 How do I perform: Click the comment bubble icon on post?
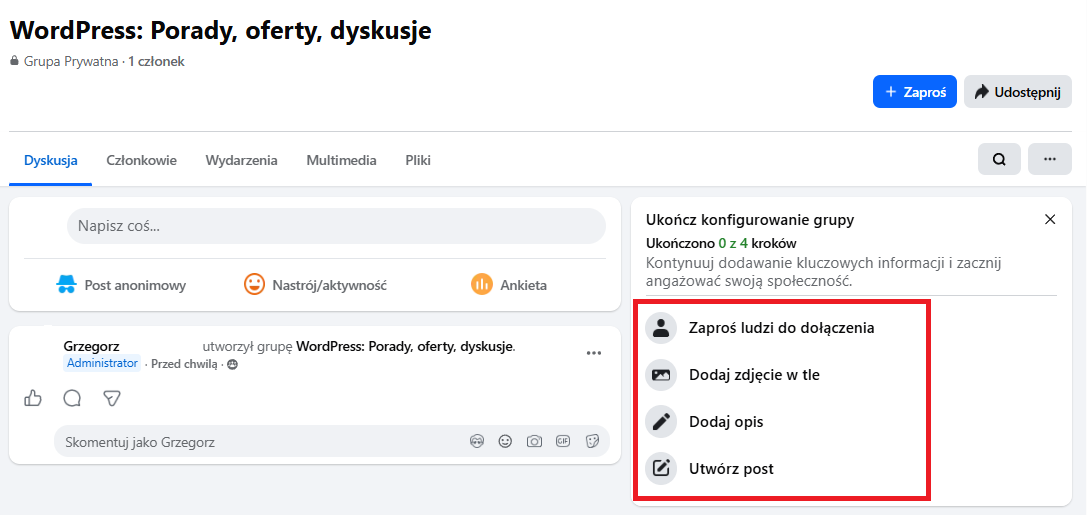tap(72, 398)
